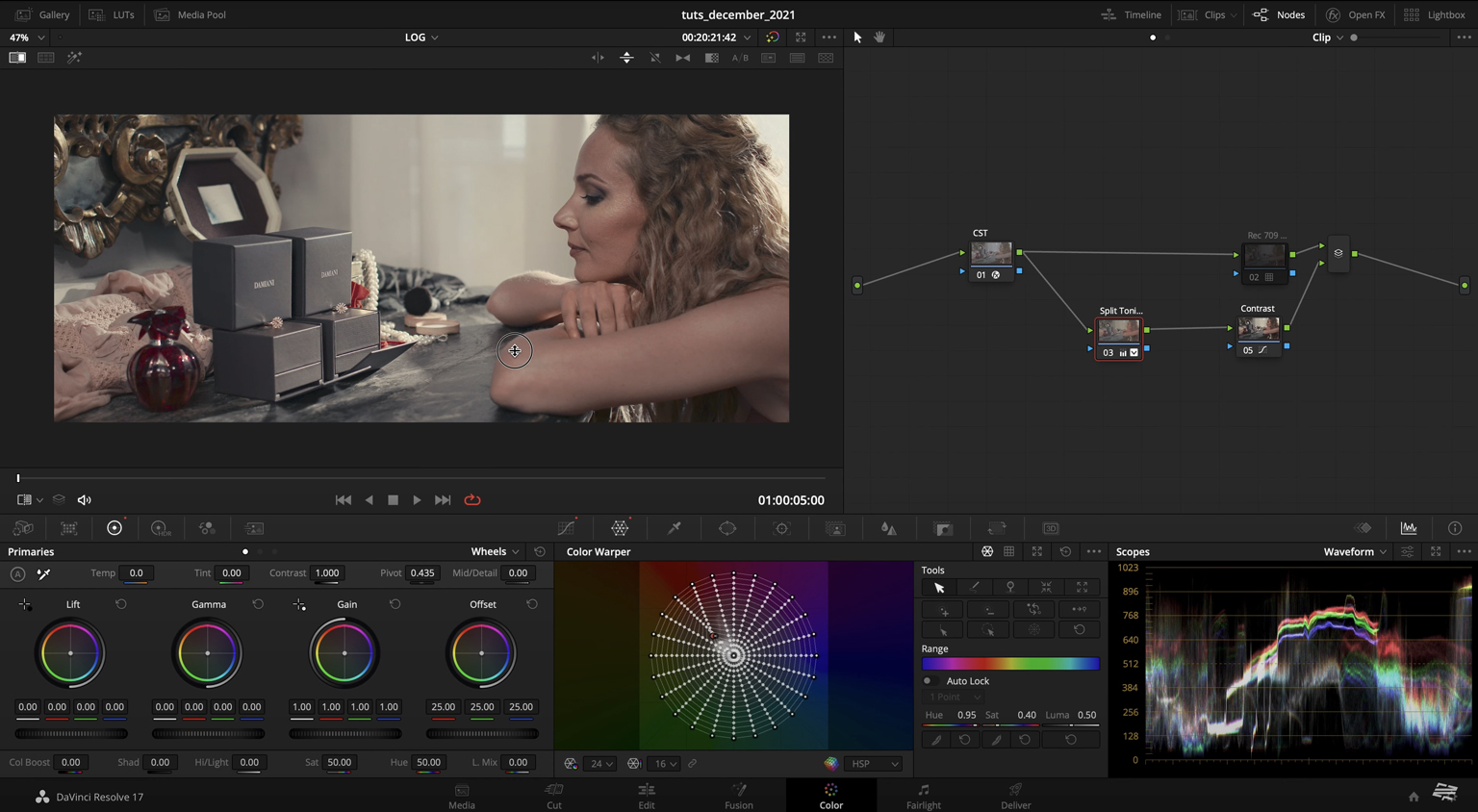Open the HSP color space dropdown

point(875,764)
